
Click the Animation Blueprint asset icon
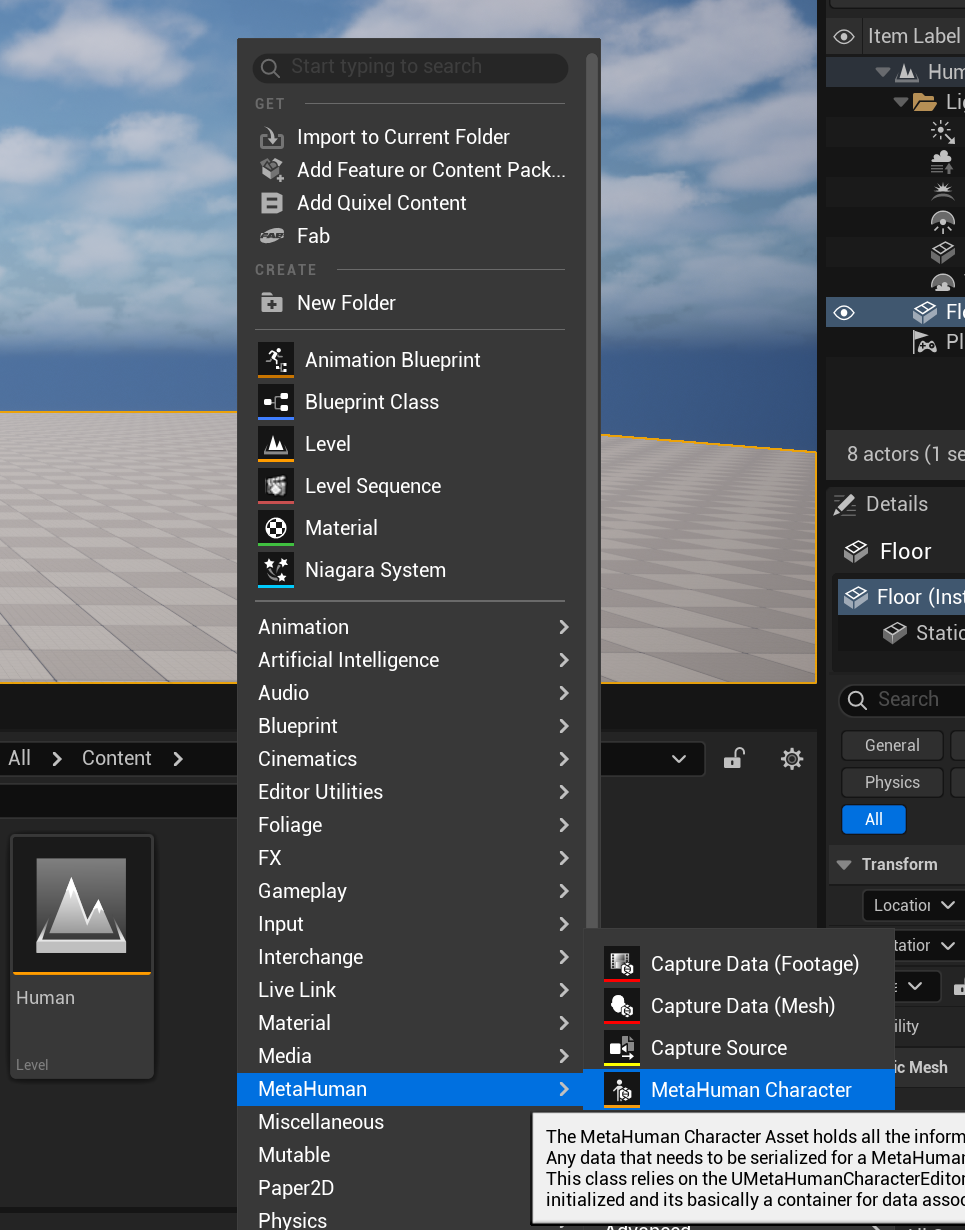[x=276, y=360]
